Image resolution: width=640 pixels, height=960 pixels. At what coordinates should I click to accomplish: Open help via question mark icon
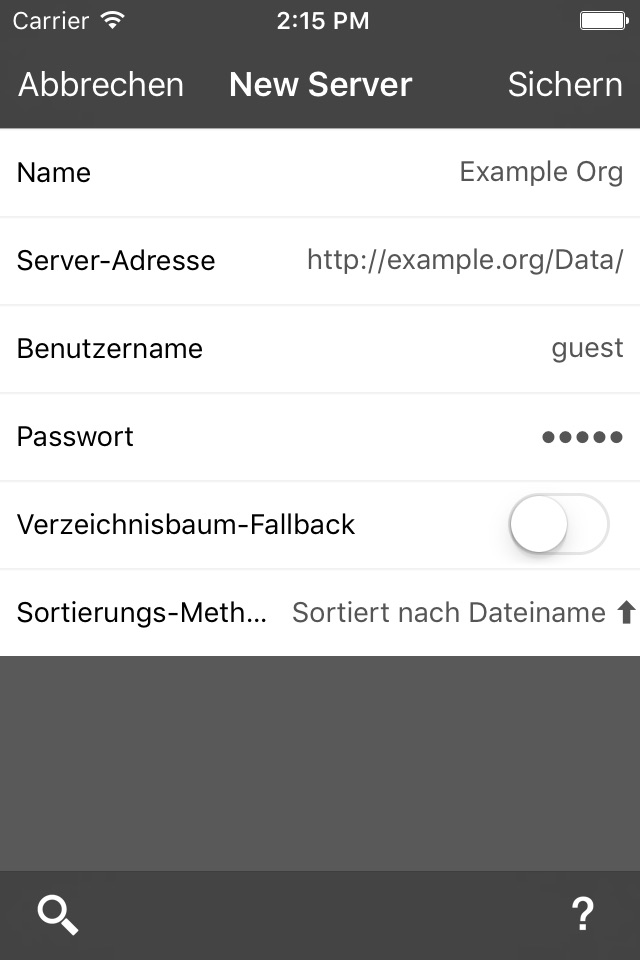[582, 915]
